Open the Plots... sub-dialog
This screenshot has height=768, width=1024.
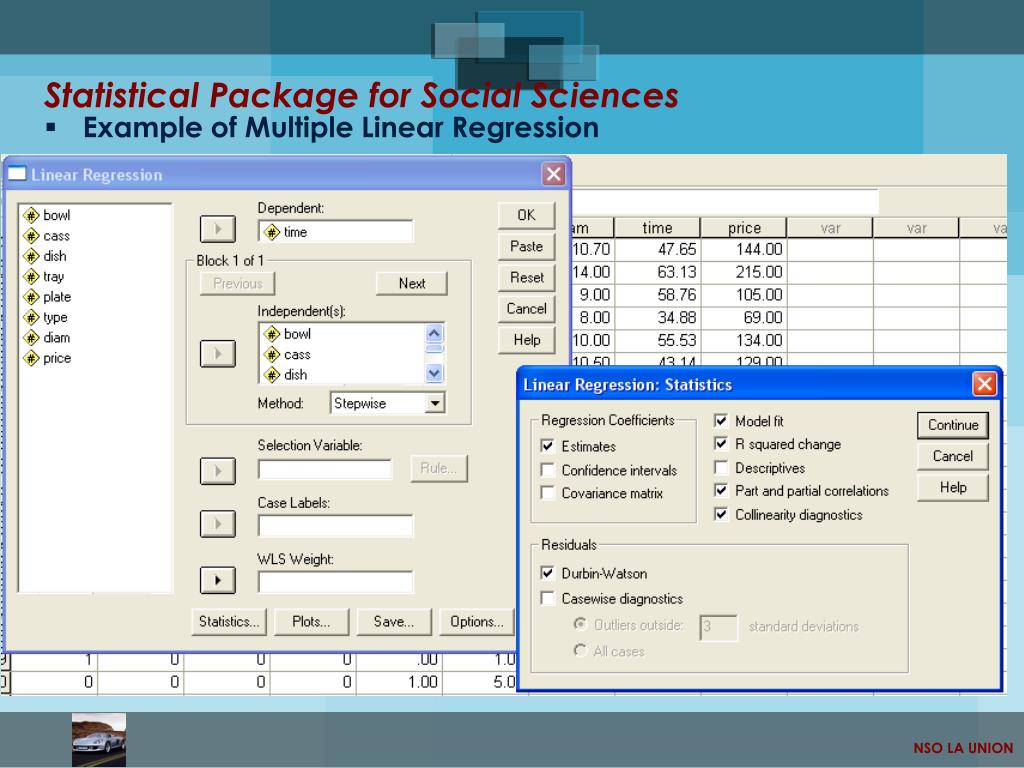[312, 622]
